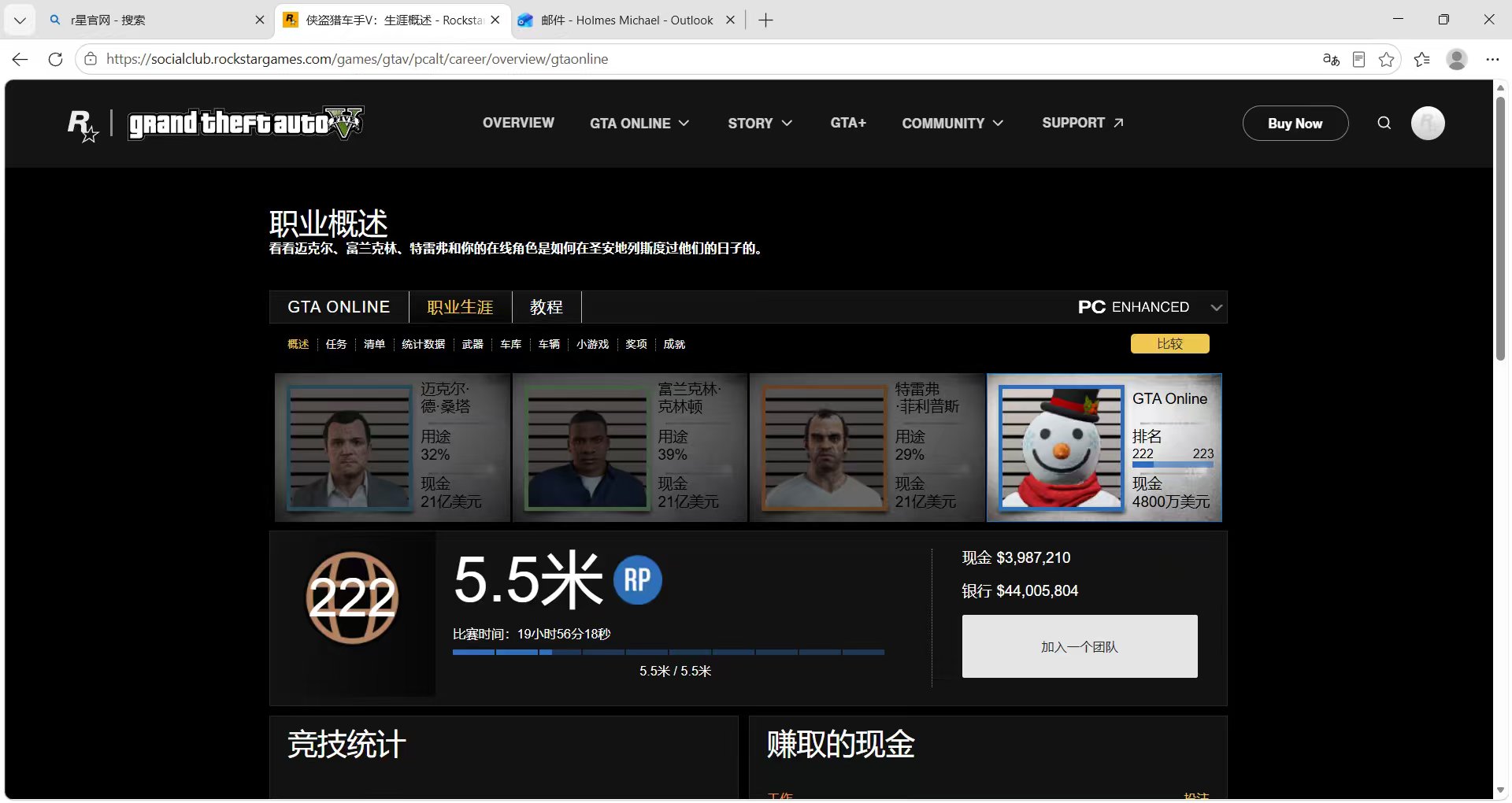This screenshot has width=1512, height=803.
Task: Open the browser profile account icon
Action: click(1457, 59)
